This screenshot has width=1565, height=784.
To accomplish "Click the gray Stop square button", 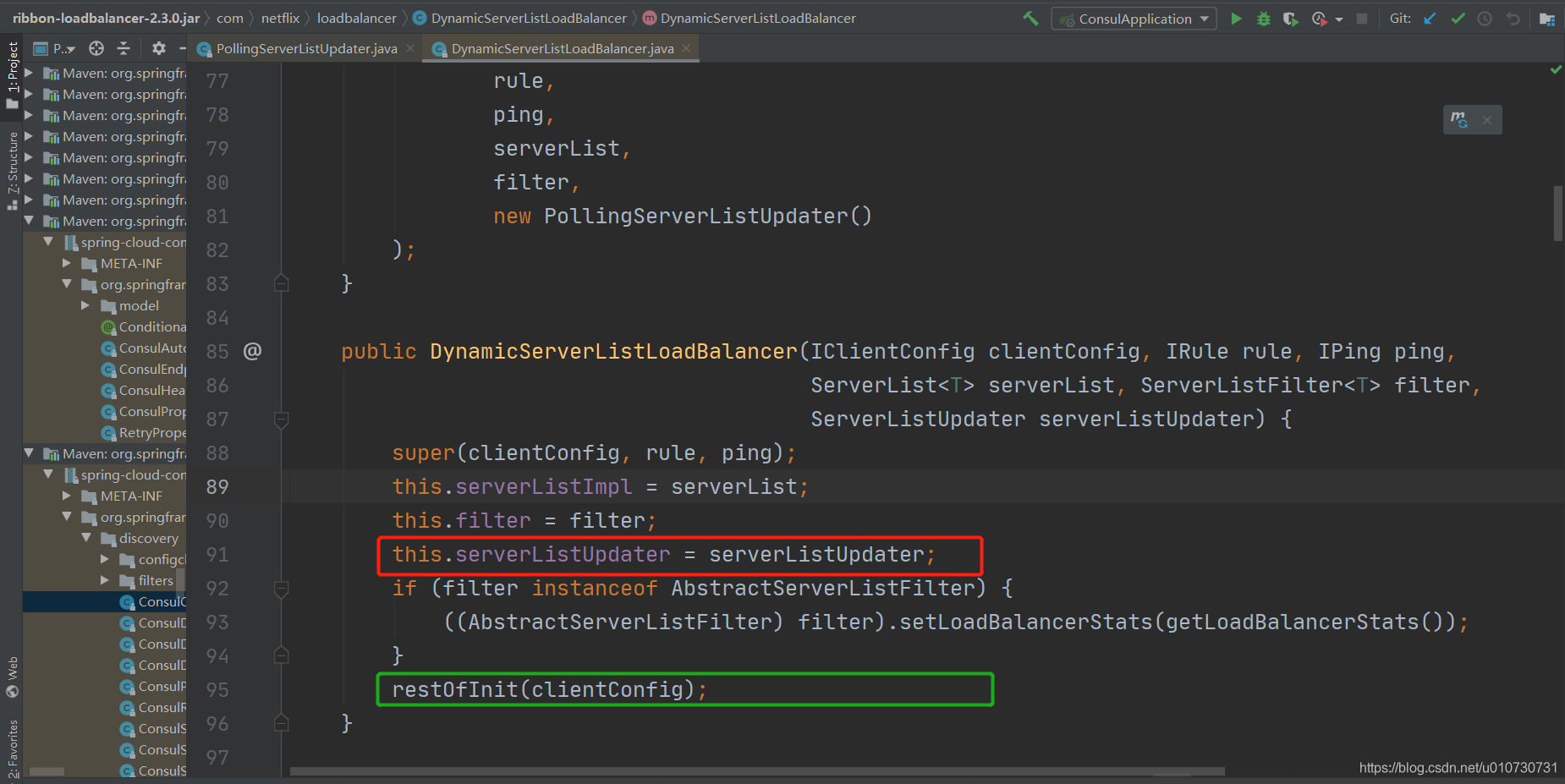I will (x=1362, y=19).
